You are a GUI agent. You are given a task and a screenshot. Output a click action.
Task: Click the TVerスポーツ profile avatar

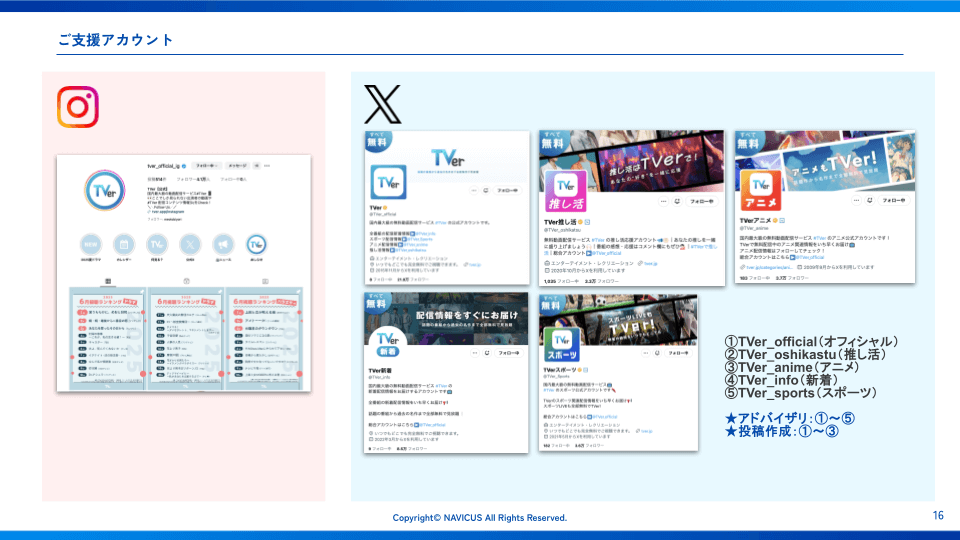[x=561, y=345]
